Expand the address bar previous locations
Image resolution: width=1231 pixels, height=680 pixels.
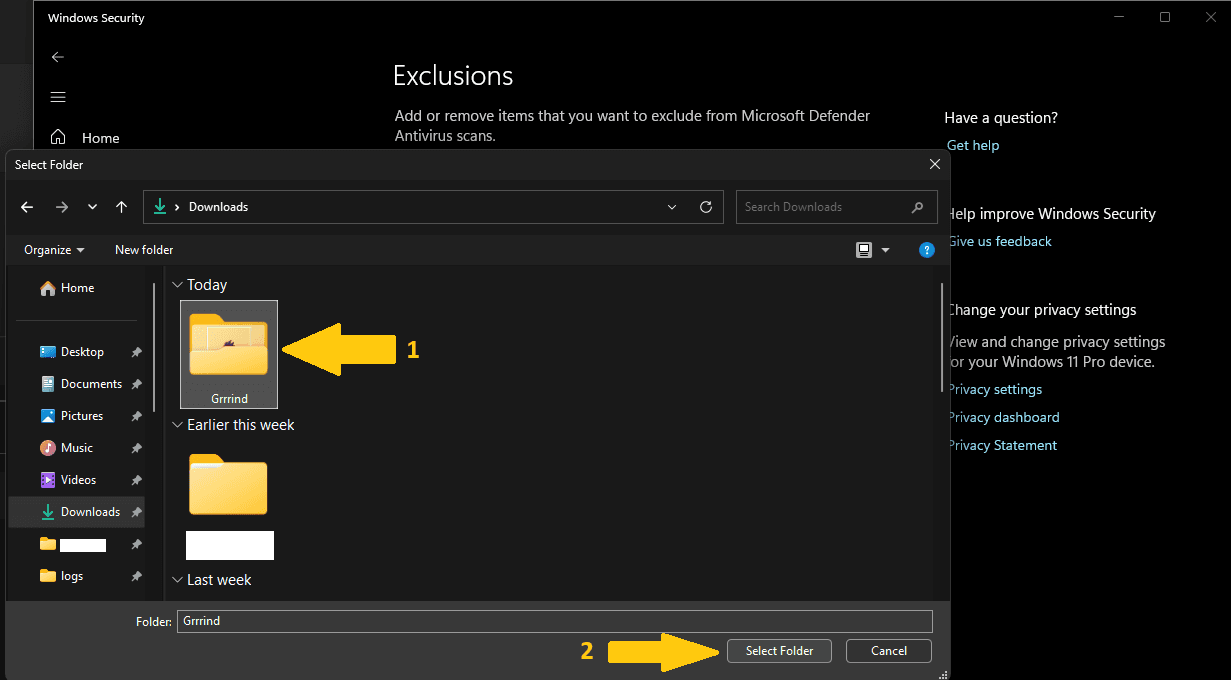coord(672,207)
